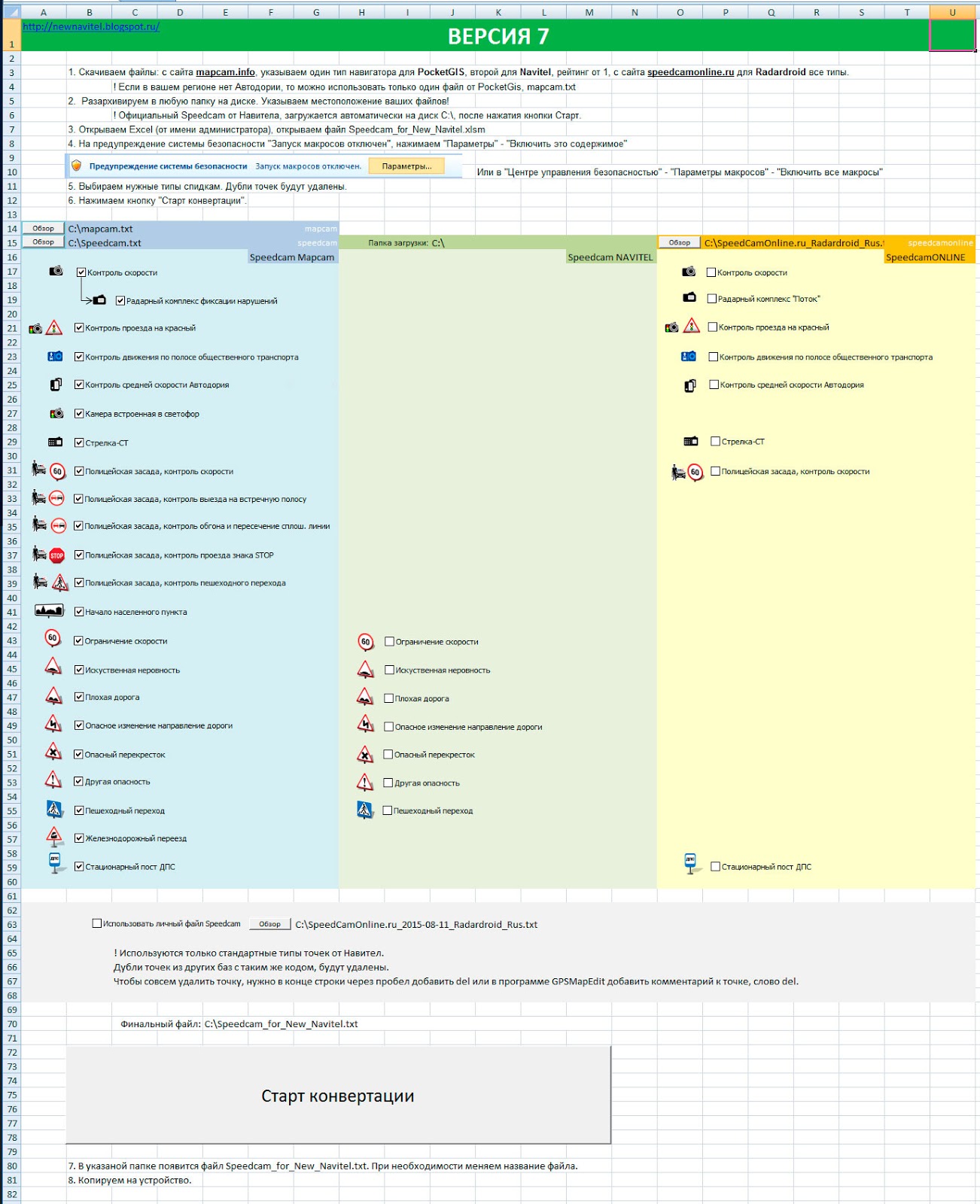980x1204 pixels.
Task: Click the icon beside "Камера встроенная в светофор"
Action: click(56, 413)
